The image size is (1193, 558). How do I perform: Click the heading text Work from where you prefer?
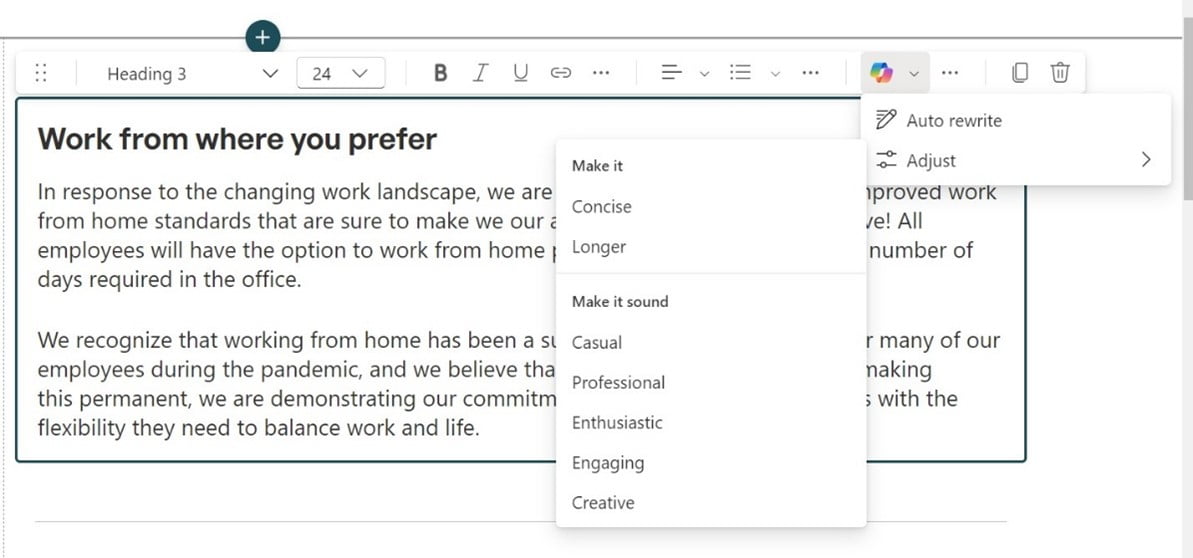click(x=237, y=139)
